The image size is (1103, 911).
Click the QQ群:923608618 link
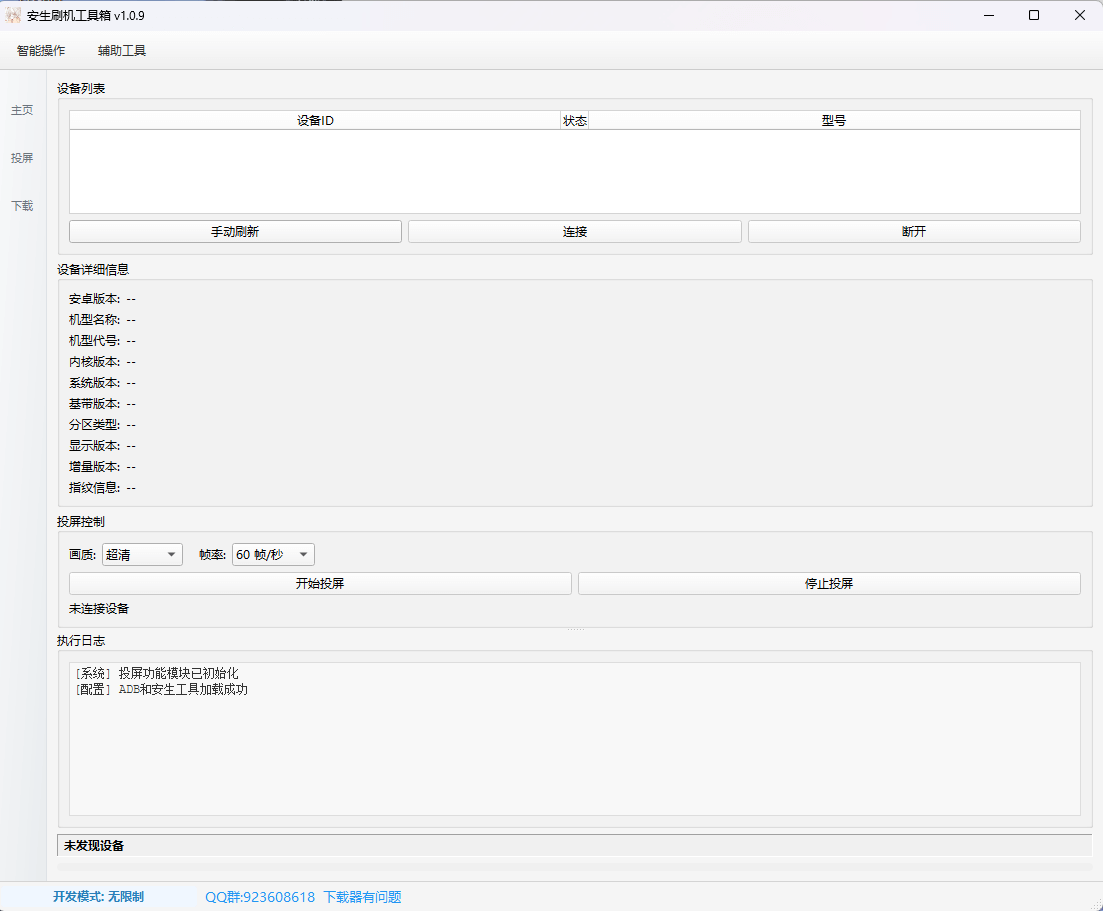[259, 897]
